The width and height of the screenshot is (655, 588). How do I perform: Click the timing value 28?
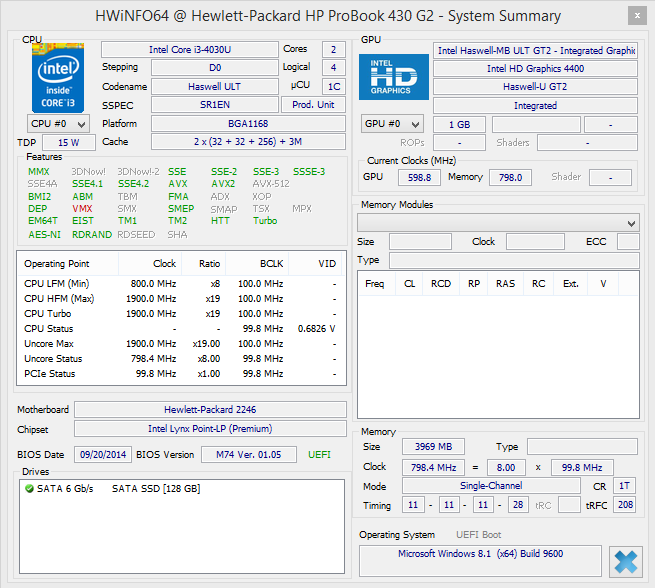pyautogui.click(x=518, y=504)
